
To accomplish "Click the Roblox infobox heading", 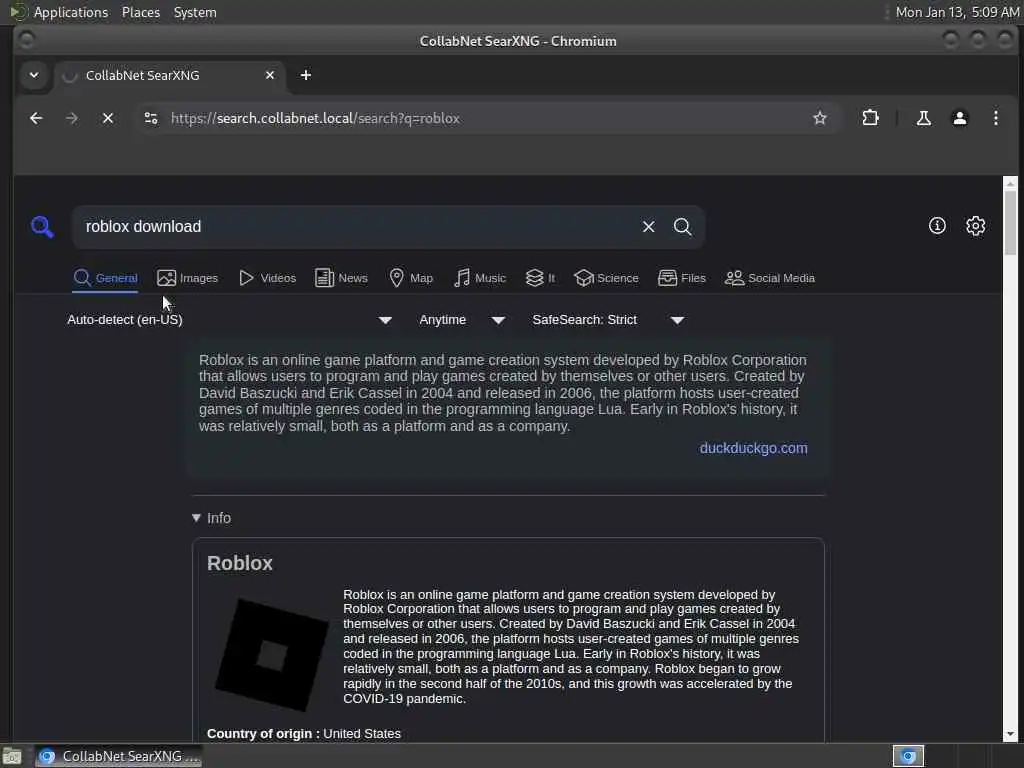I will pos(240,563).
